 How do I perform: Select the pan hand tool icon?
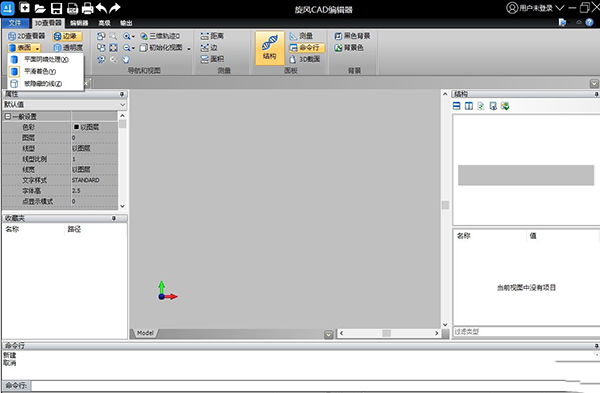[126, 59]
